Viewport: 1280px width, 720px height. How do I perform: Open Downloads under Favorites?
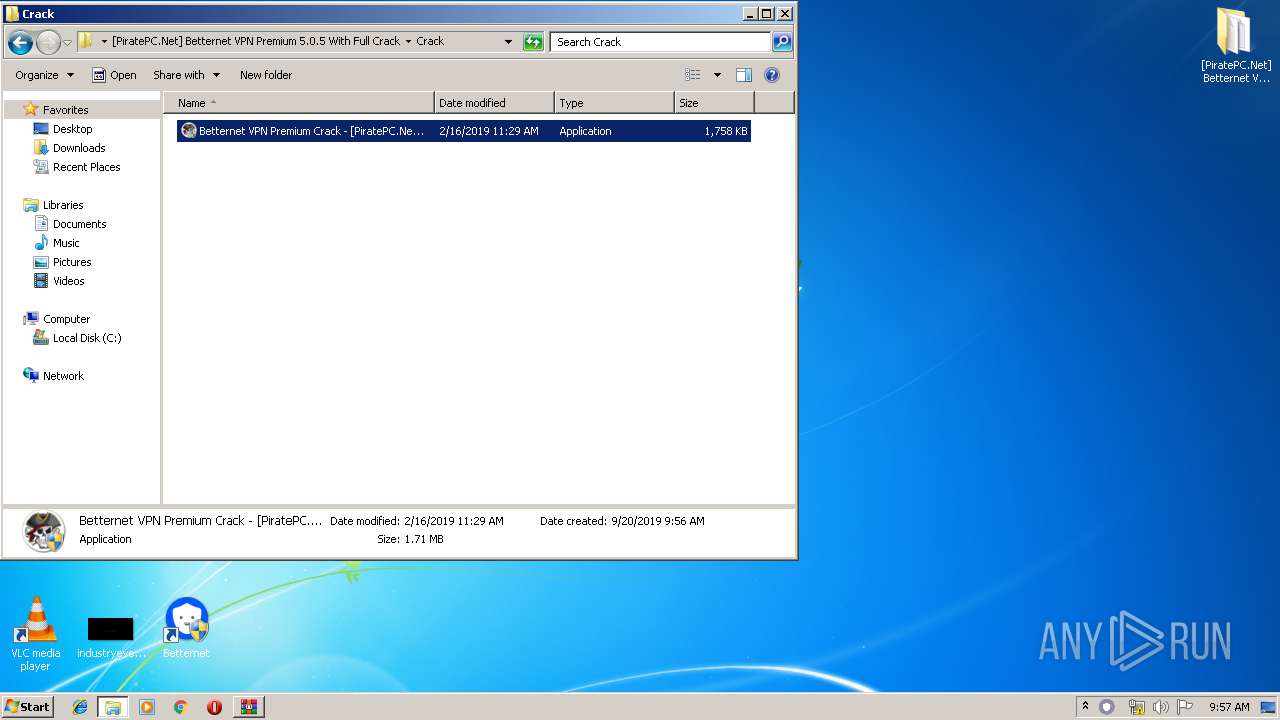79,148
